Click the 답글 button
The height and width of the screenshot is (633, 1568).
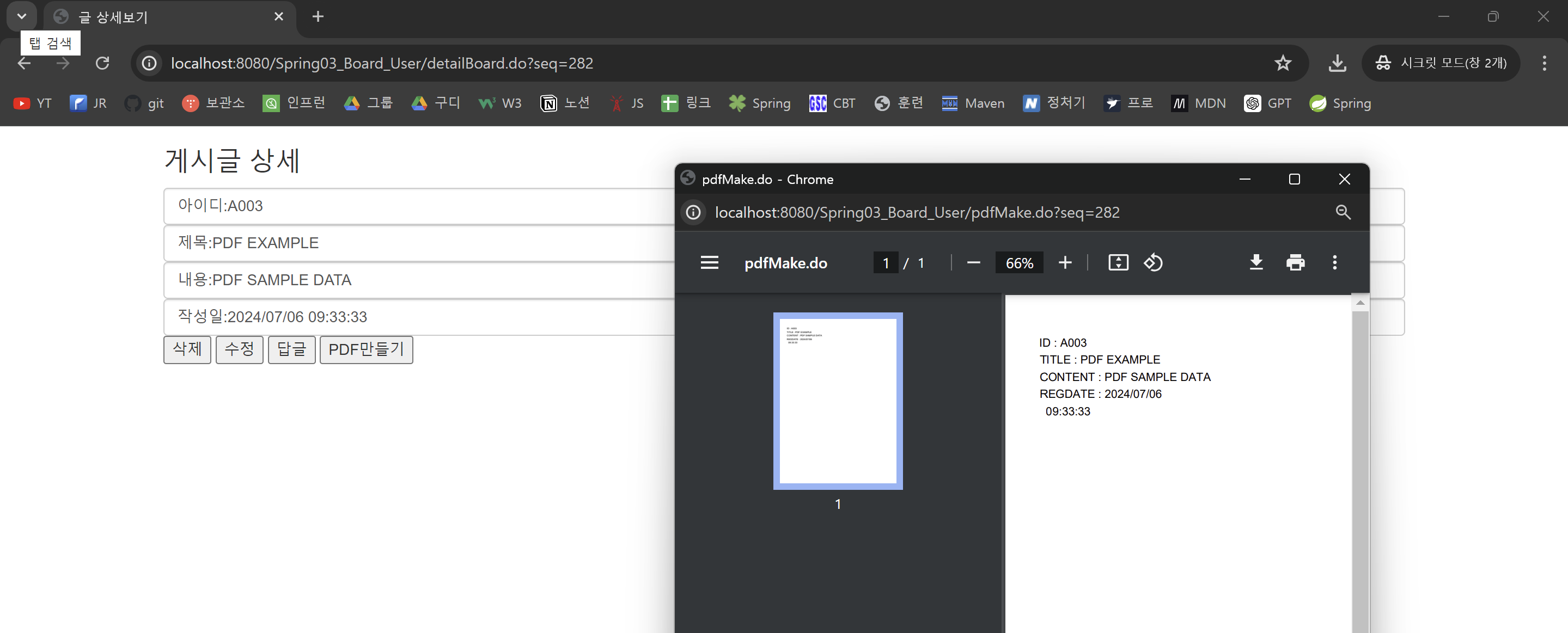point(291,349)
